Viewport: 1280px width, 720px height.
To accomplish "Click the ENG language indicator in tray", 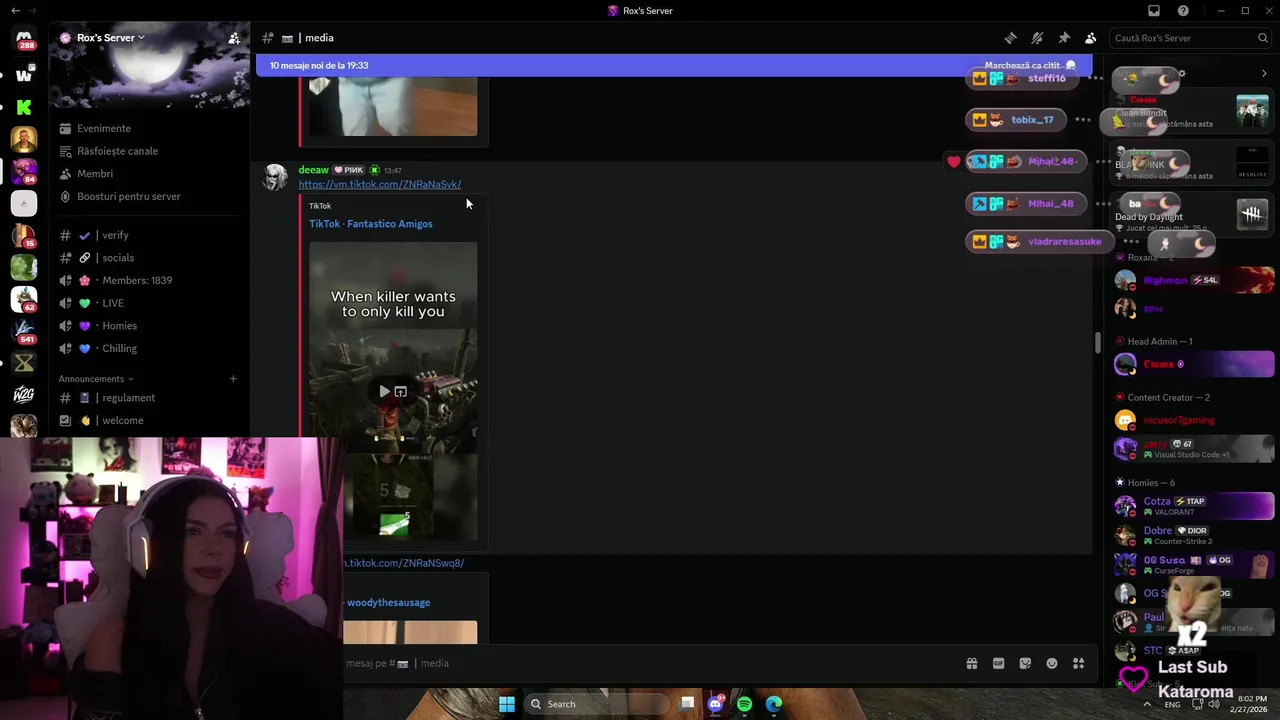I will click(1172, 704).
